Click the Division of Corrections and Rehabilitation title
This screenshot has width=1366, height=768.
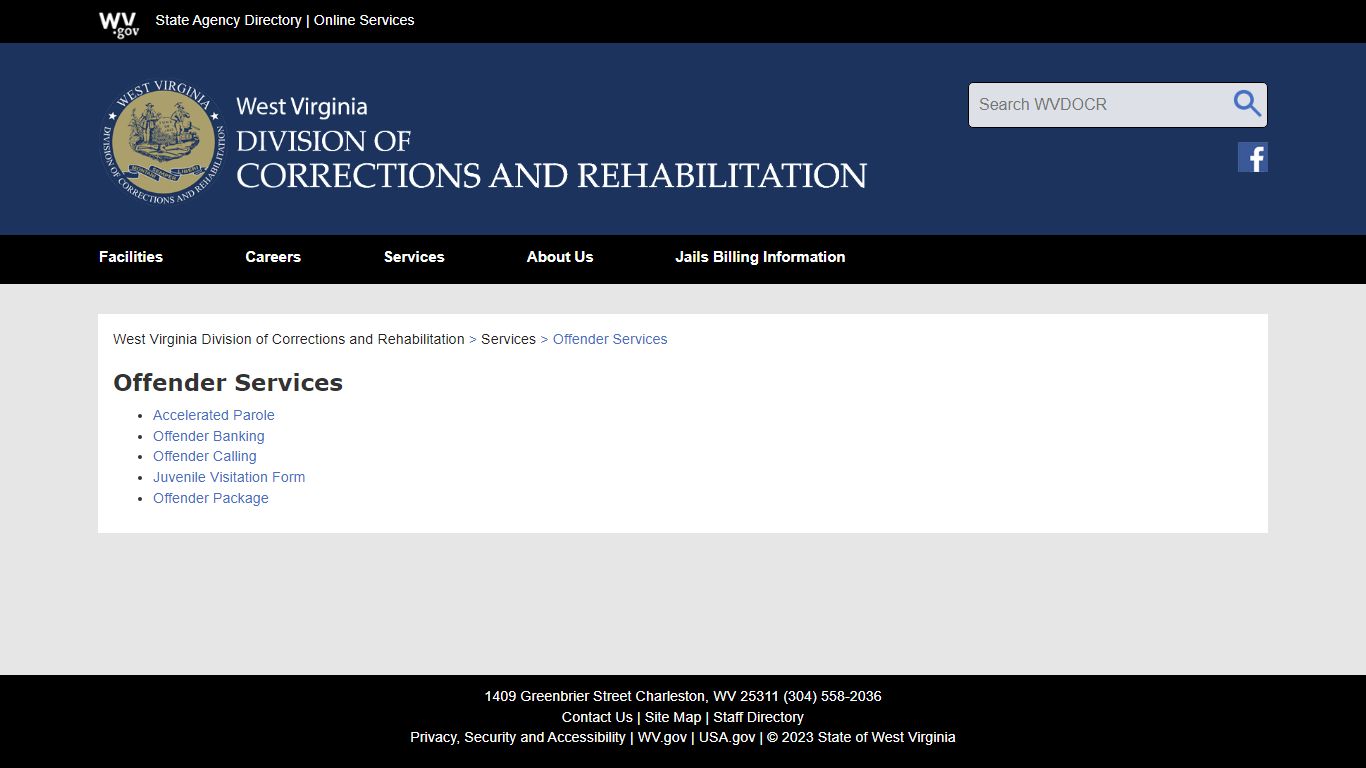[x=551, y=143]
